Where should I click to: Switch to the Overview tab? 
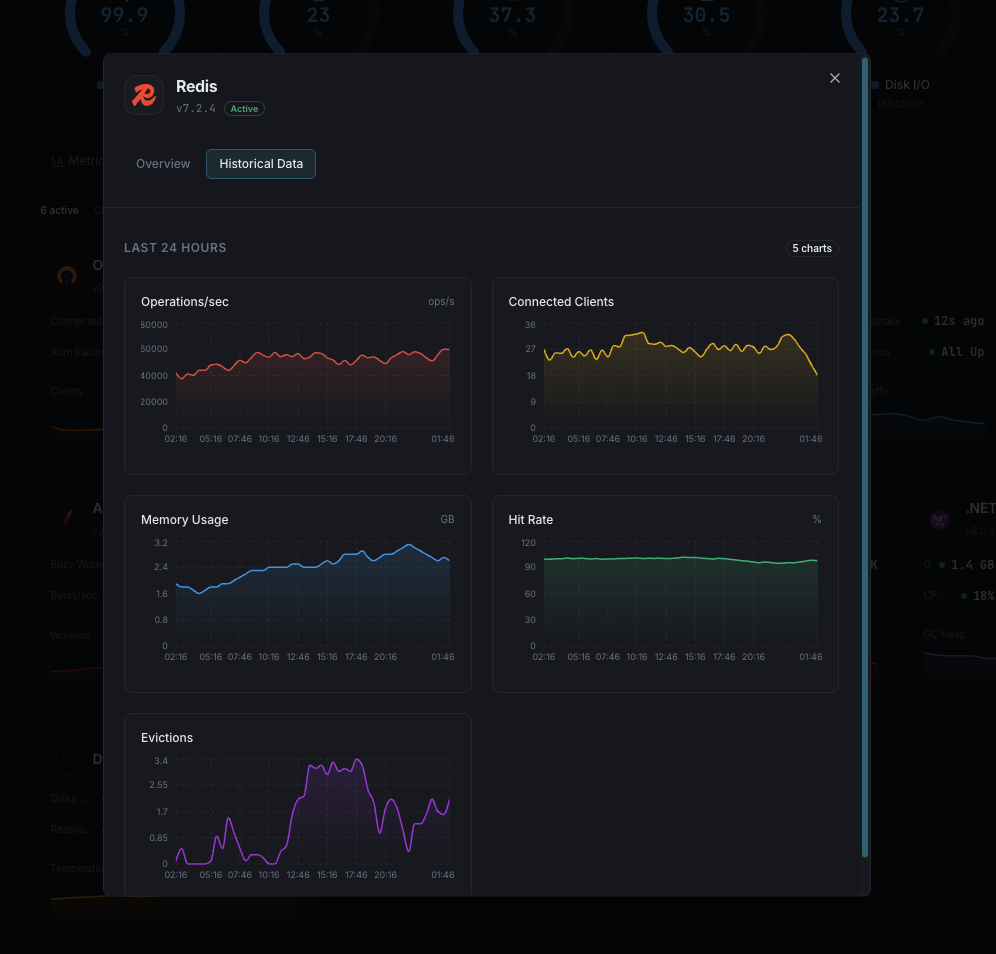click(x=163, y=163)
